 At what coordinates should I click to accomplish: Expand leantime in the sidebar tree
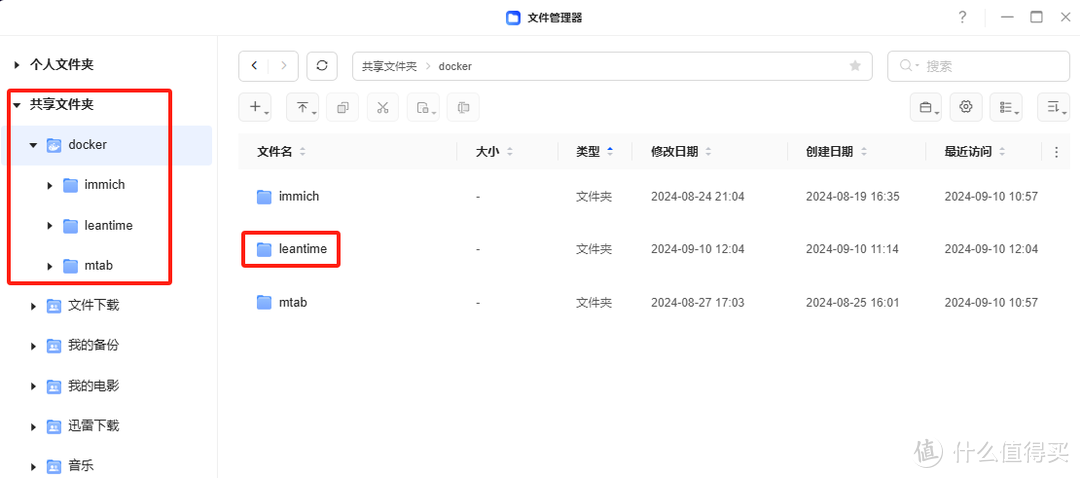50,226
